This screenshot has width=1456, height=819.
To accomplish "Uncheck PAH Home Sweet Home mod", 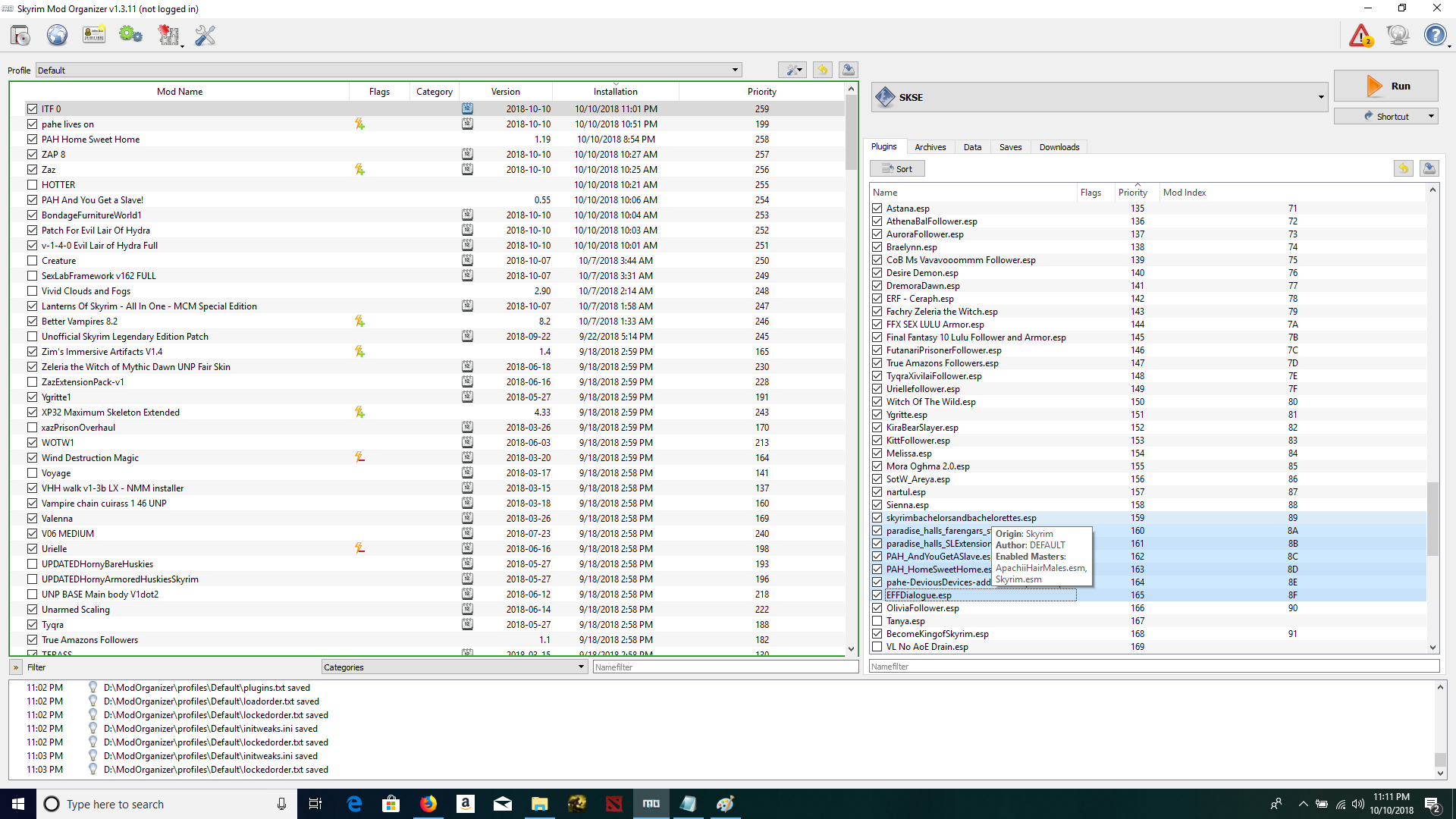I will [32, 139].
